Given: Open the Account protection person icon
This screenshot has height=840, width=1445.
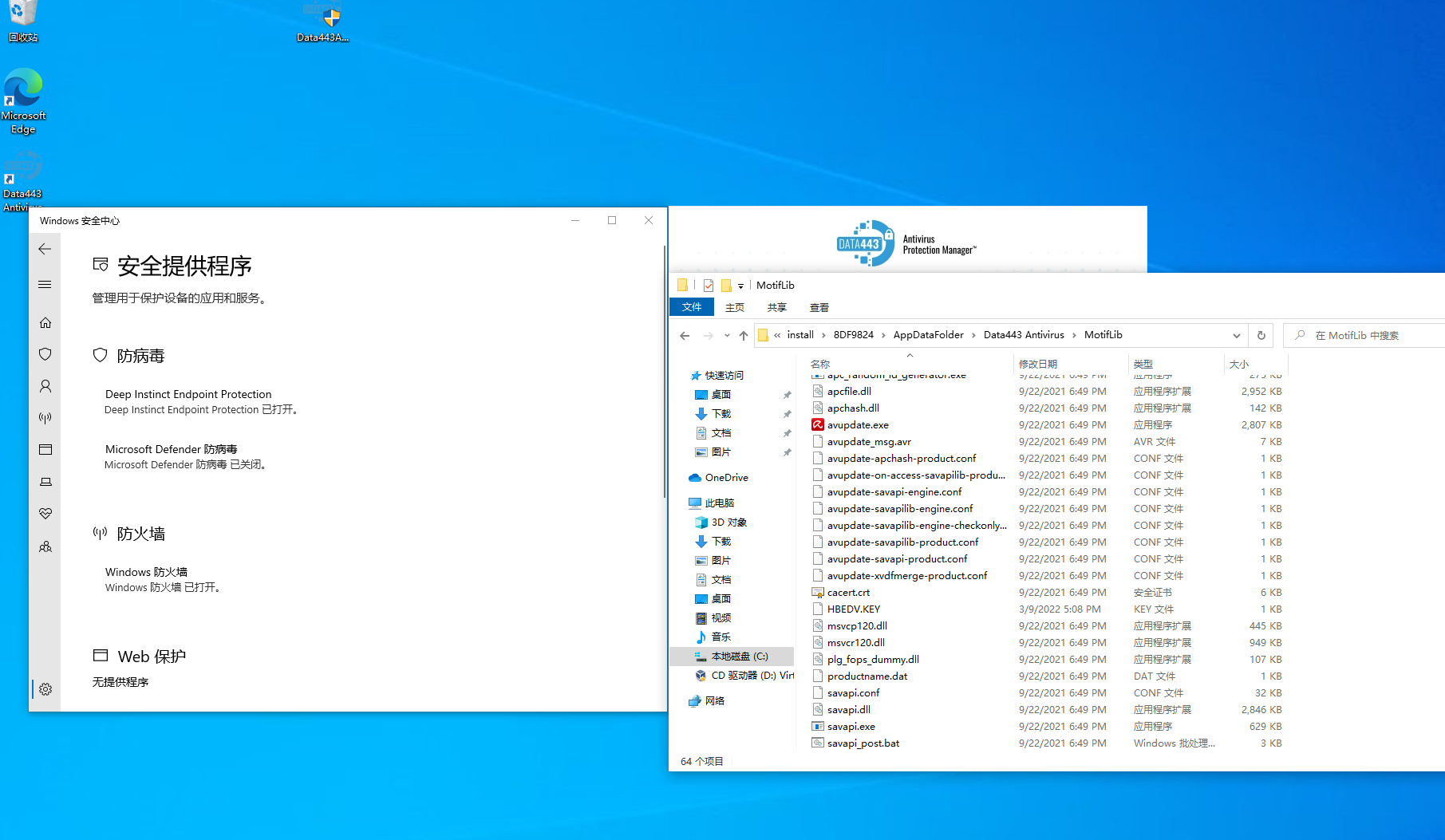Looking at the screenshot, I should pyautogui.click(x=45, y=386).
